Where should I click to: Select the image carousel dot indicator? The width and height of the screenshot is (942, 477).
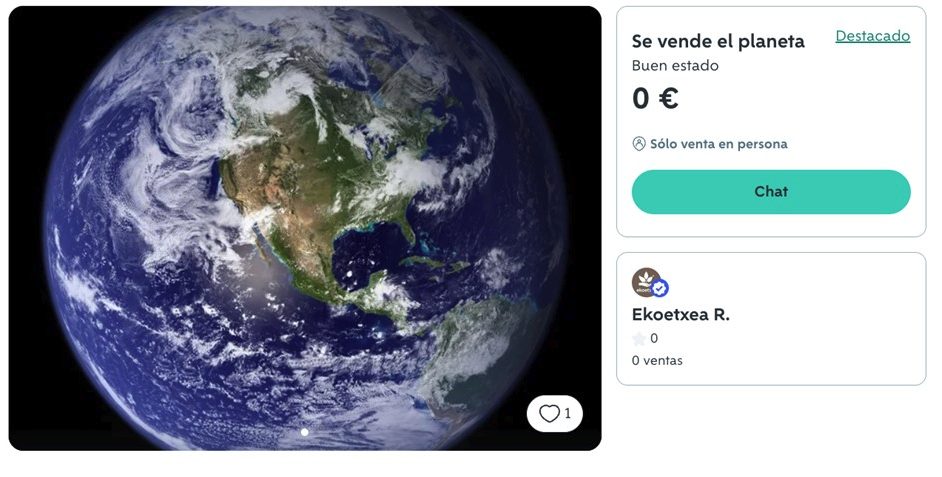pyautogui.click(x=305, y=432)
